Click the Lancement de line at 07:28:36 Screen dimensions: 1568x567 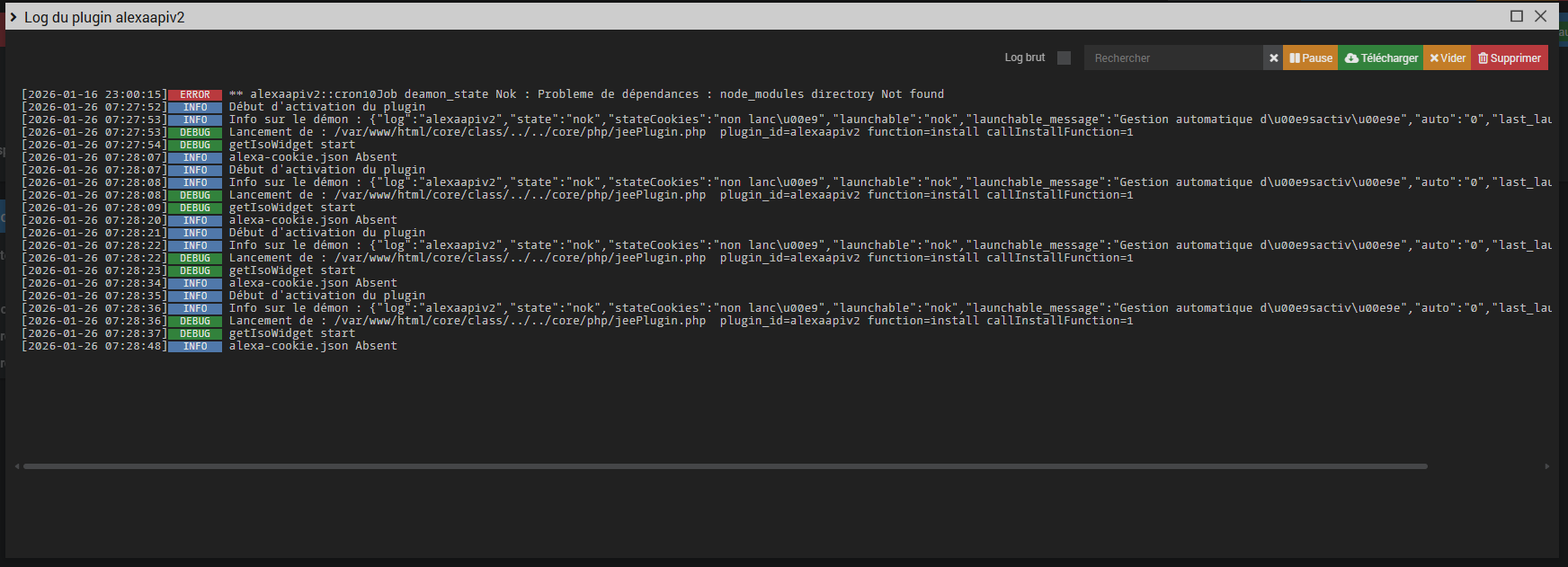tap(681, 321)
